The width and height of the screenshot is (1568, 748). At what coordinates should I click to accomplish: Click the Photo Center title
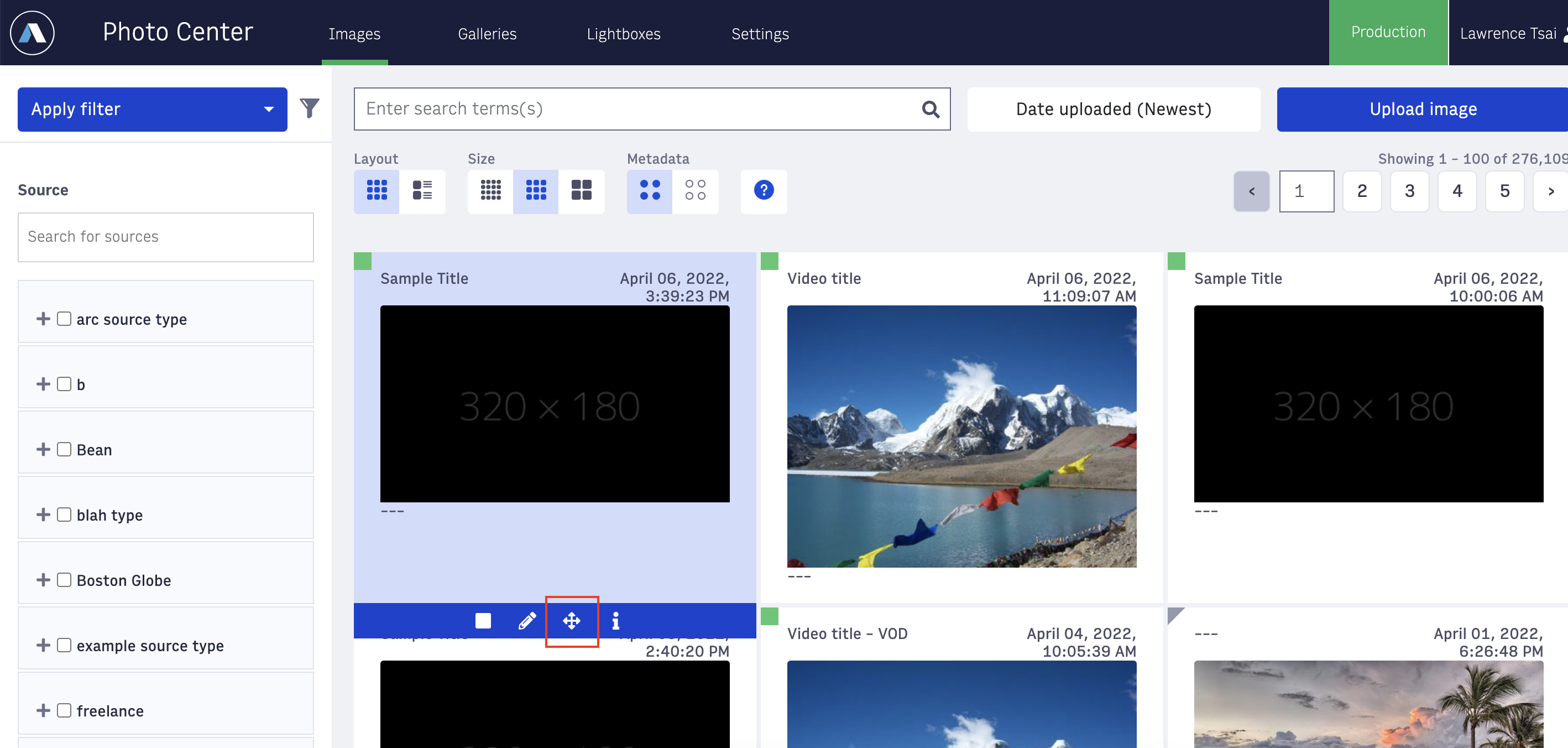(x=177, y=32)
